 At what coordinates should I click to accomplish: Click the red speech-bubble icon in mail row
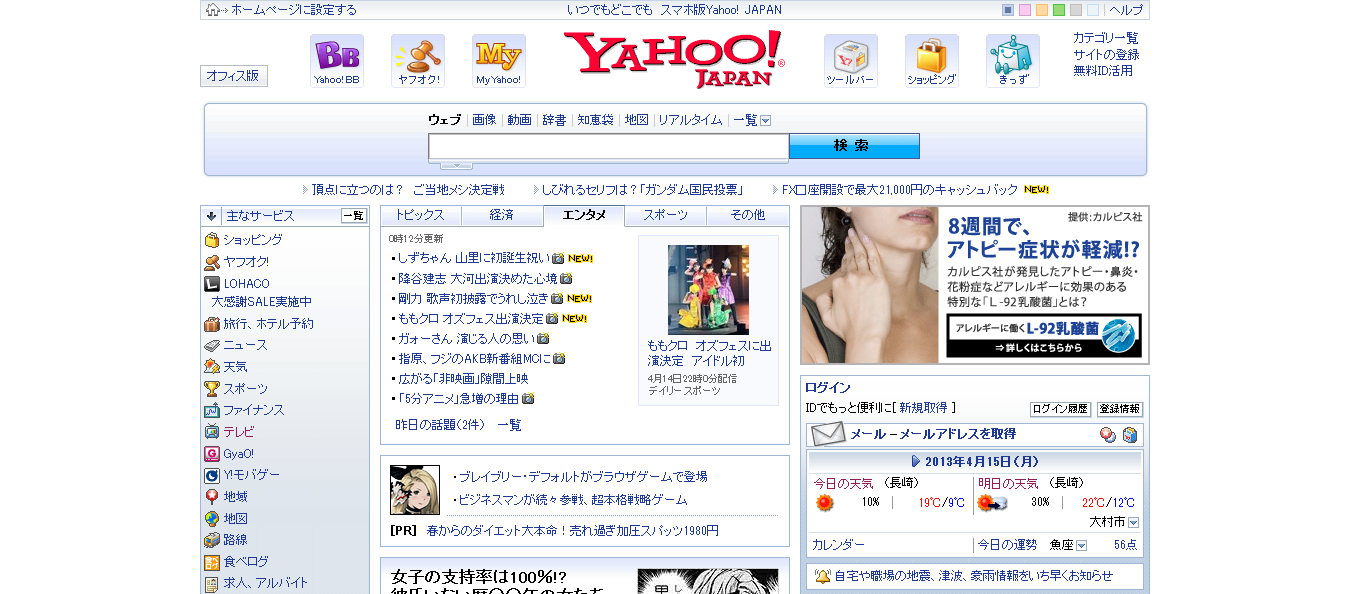[1108, 435]
